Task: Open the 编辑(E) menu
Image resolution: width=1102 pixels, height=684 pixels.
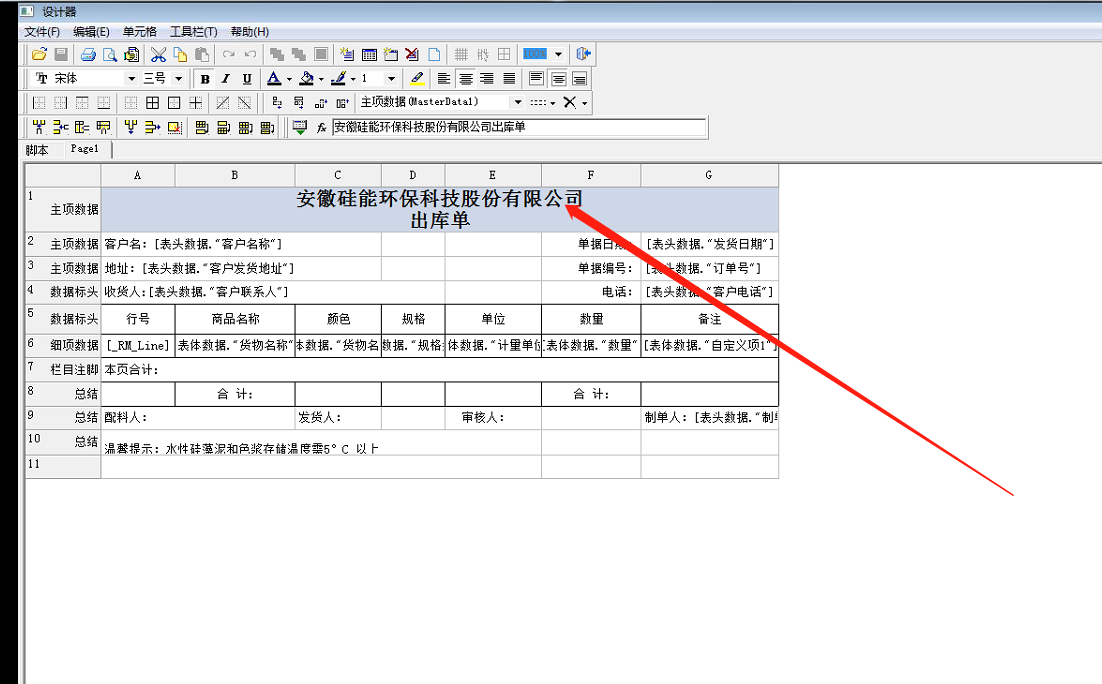Action: (91, 32)
